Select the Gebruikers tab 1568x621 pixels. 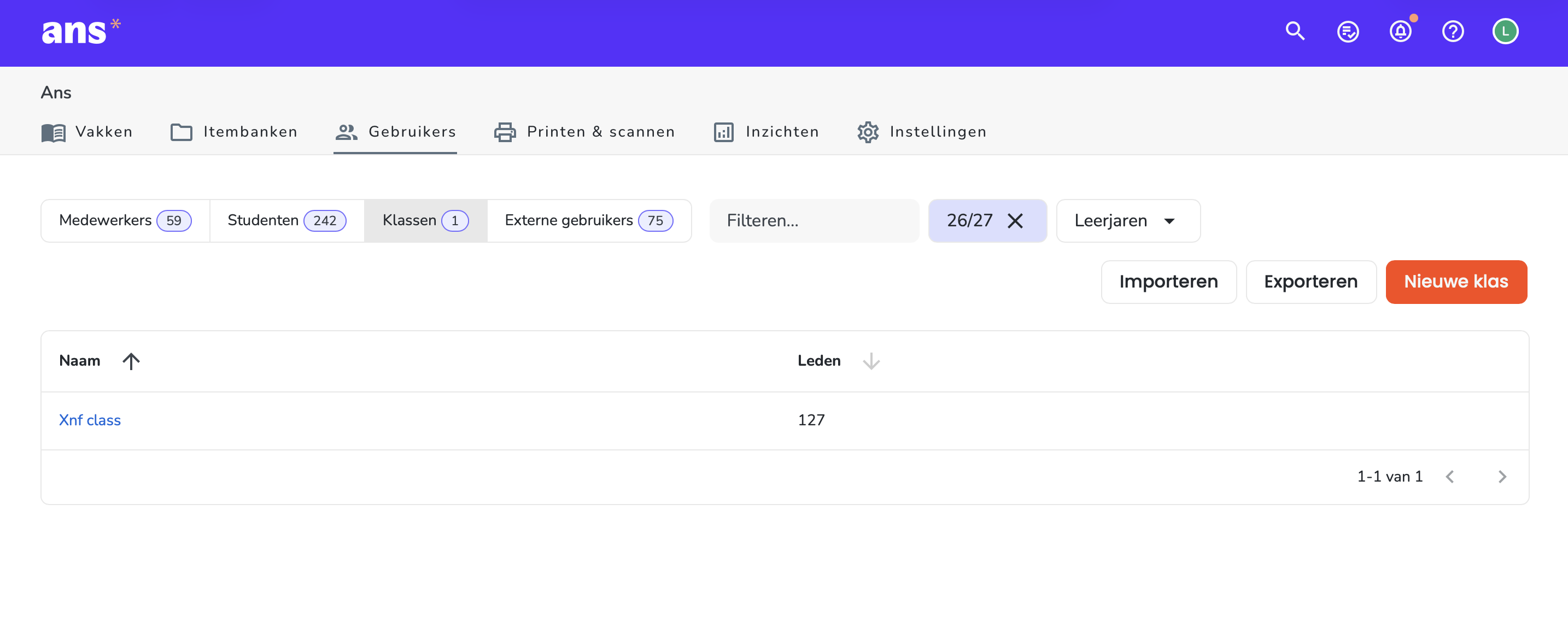pyautogui.click(x=395, y=132)
